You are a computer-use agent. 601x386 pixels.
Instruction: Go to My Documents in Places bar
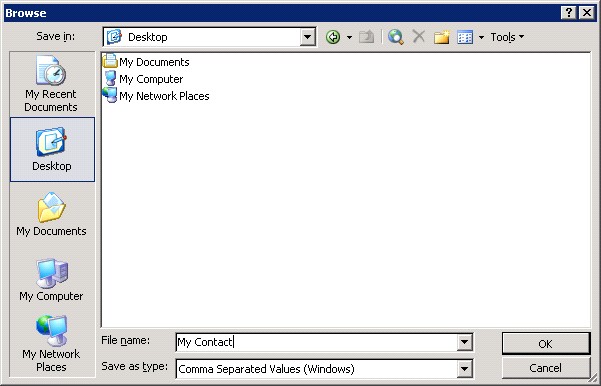(x=51, y=214)
